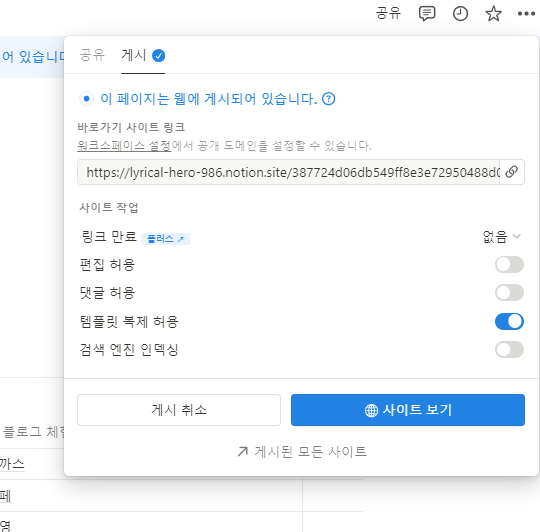This screenshot has height=532, width=540.
Task: Switch to the 공유 tab in popup
Action: 92,55
